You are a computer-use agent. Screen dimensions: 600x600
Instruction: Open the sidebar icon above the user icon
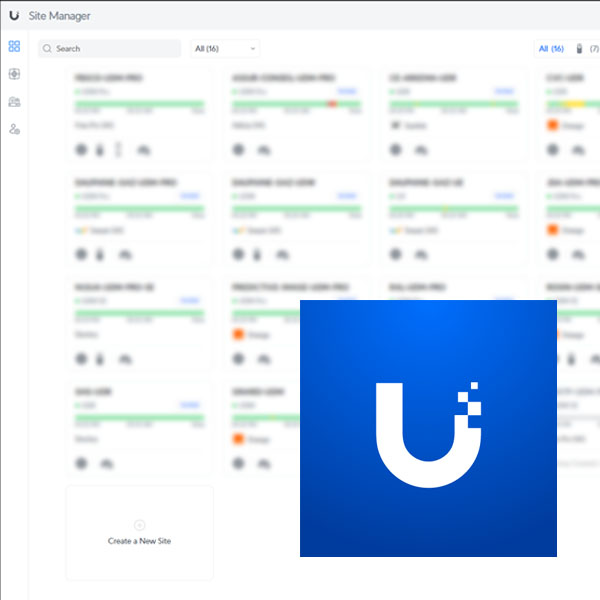(x=14, y=102)
